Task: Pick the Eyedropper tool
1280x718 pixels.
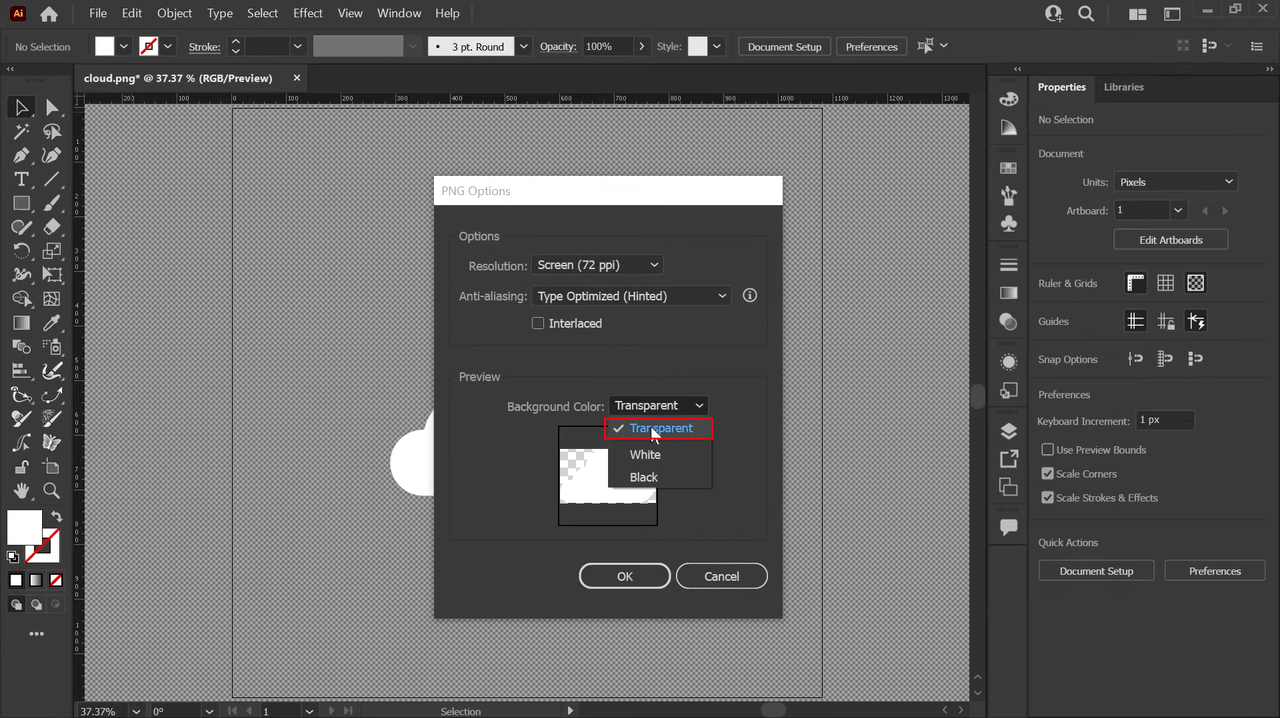Action: pos(52,323)
